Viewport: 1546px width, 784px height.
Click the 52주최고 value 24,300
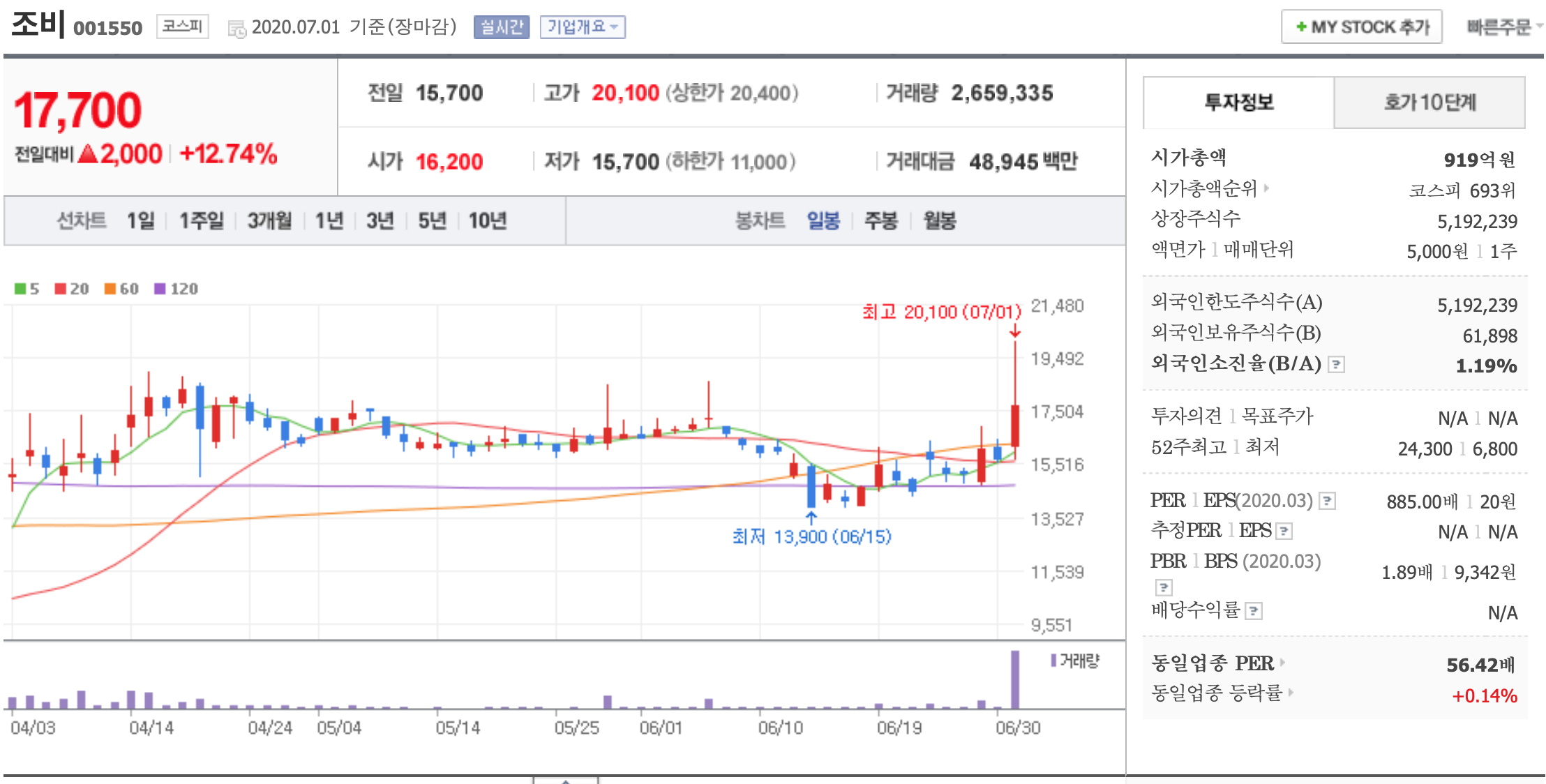pyautogui.click(x=1425, y=448)
